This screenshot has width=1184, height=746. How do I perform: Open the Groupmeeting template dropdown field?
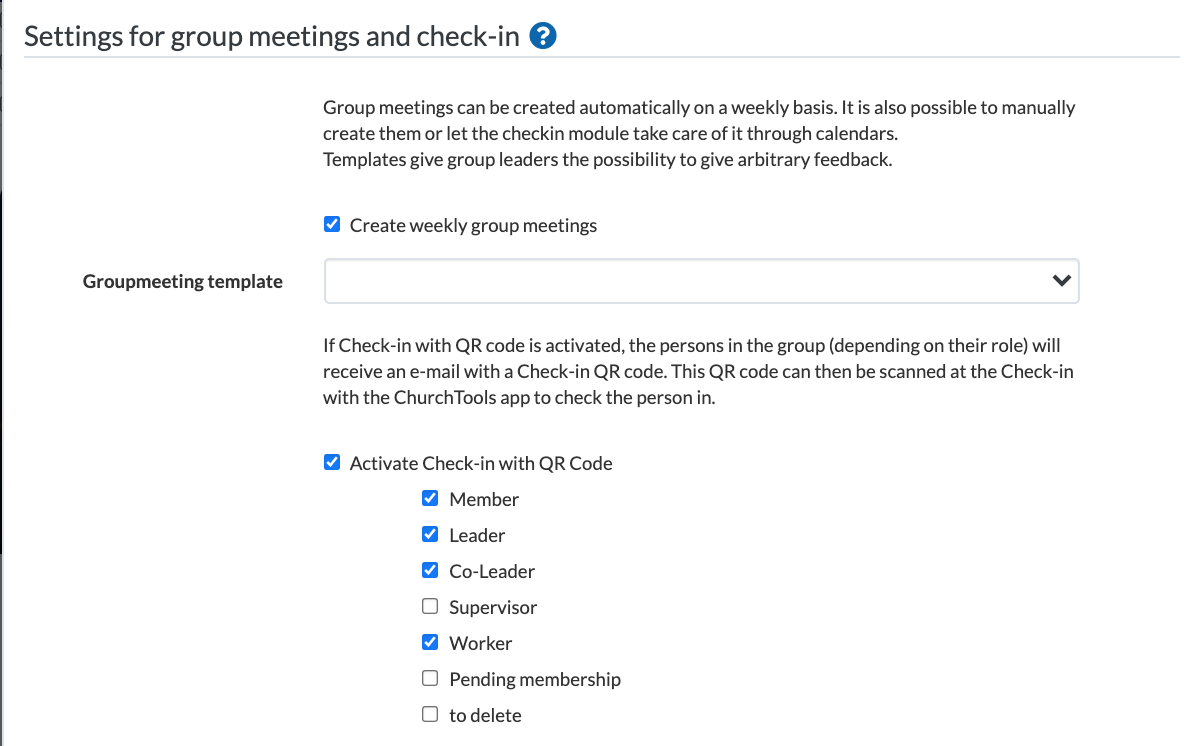pyautogui.click(x=701, y=281)
